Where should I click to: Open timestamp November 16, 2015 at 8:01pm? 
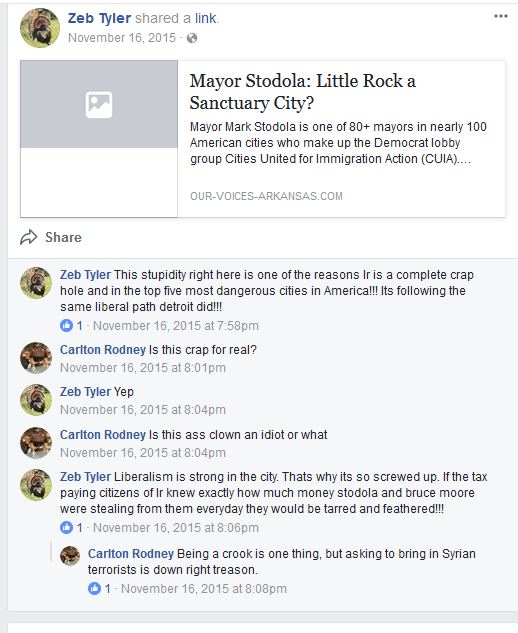[x=143, y=368]
